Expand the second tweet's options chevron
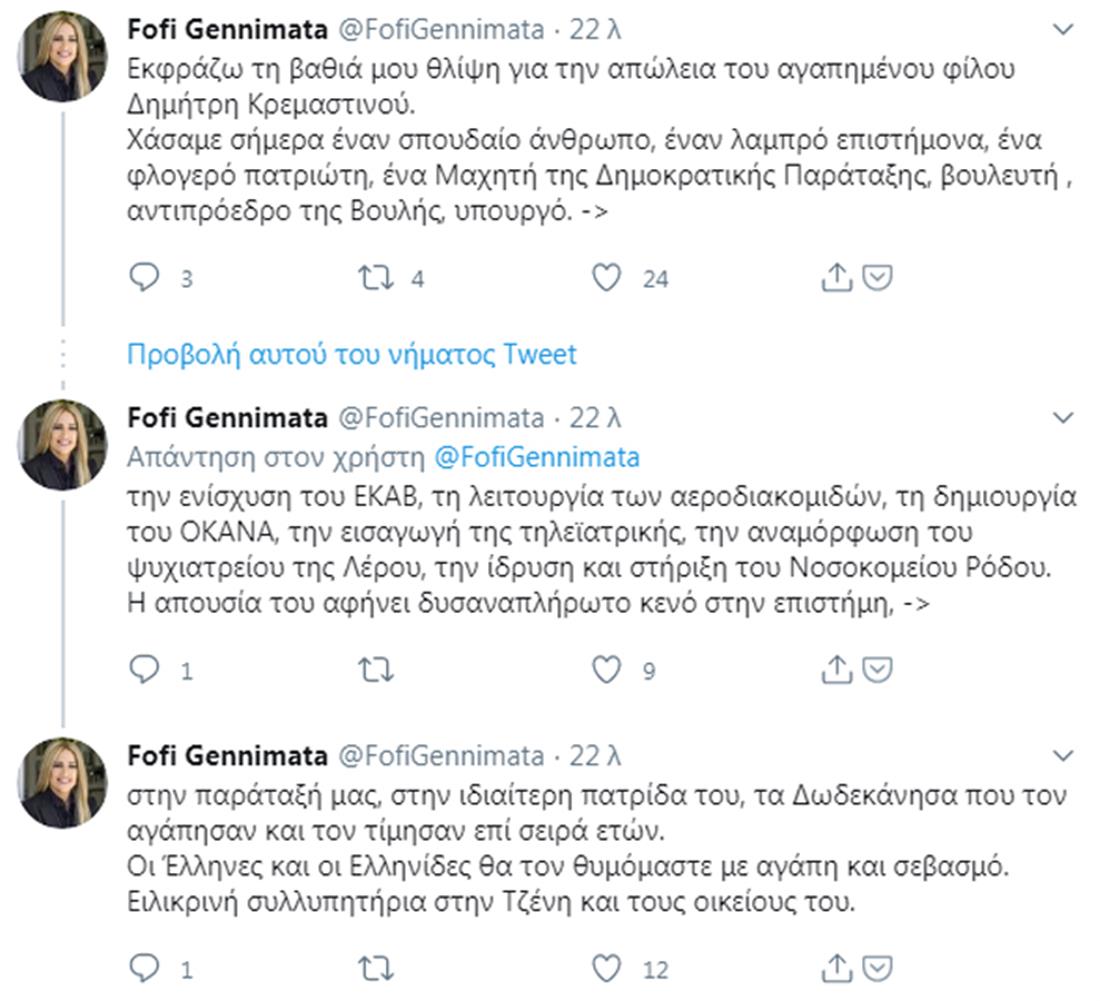 1065,417
